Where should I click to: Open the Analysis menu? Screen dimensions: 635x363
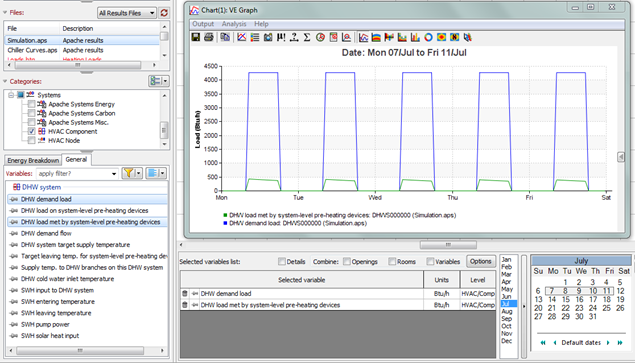(234, 24)
